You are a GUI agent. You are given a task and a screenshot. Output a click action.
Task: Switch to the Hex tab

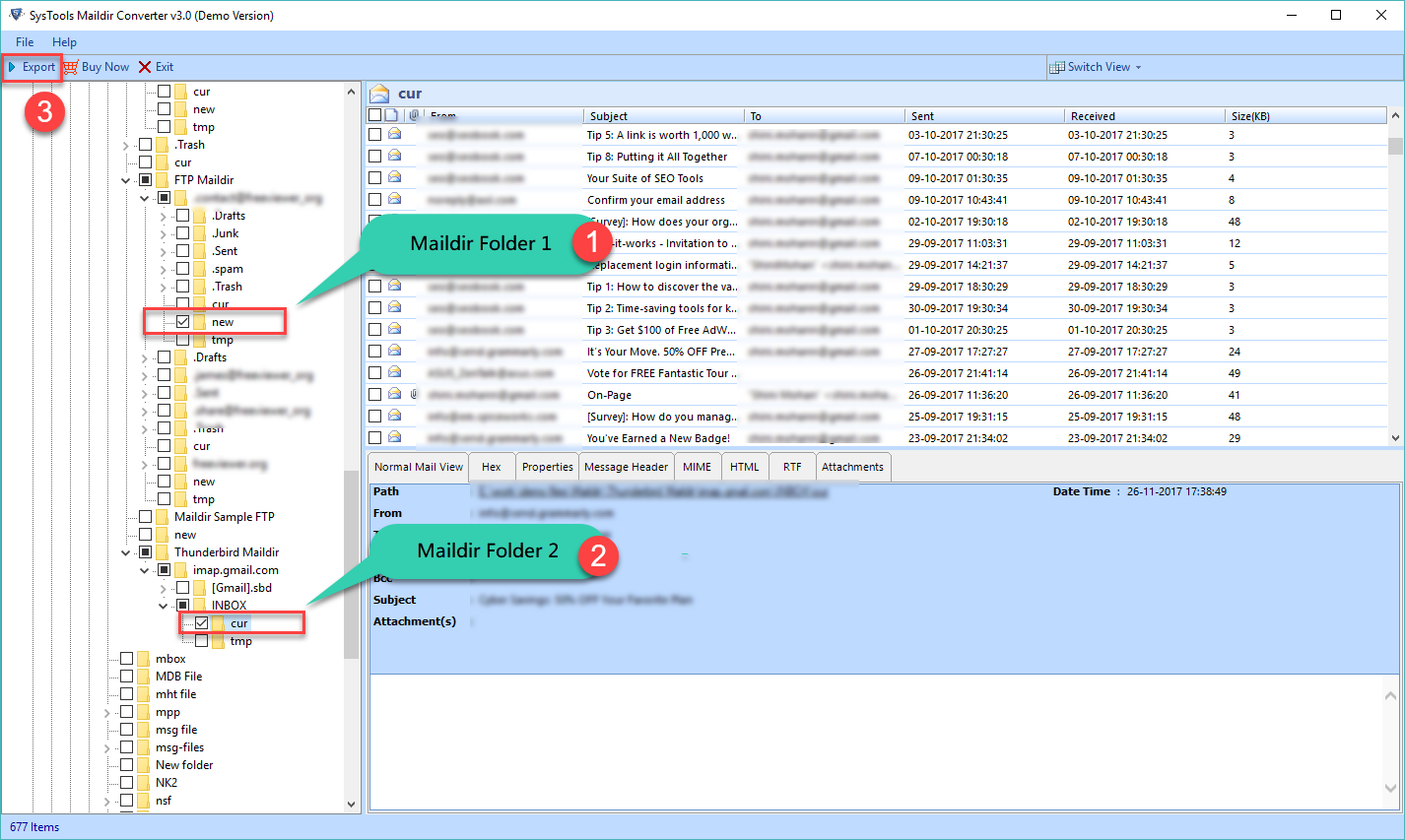(x=492, y=467)
